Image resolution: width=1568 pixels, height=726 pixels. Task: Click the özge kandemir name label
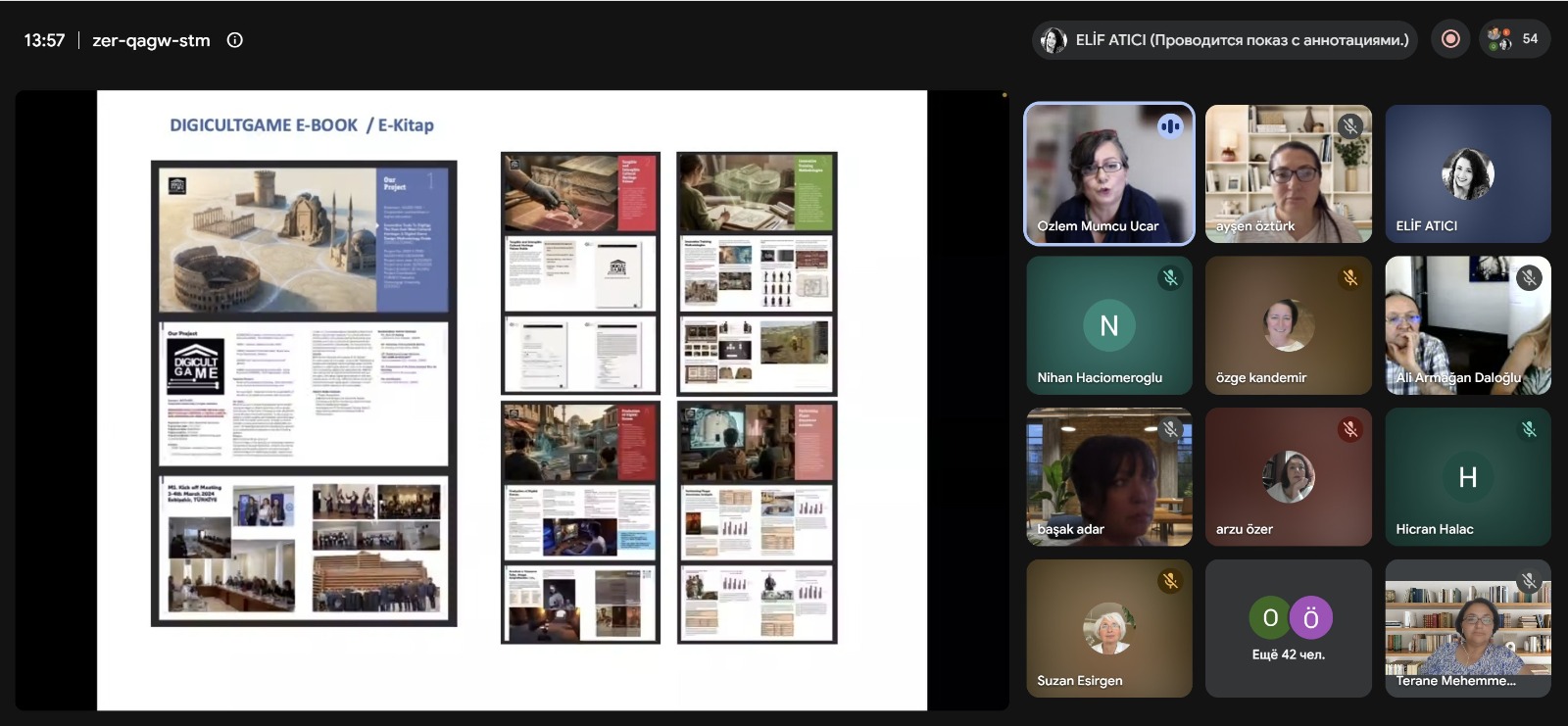(x=1261, y=377)
